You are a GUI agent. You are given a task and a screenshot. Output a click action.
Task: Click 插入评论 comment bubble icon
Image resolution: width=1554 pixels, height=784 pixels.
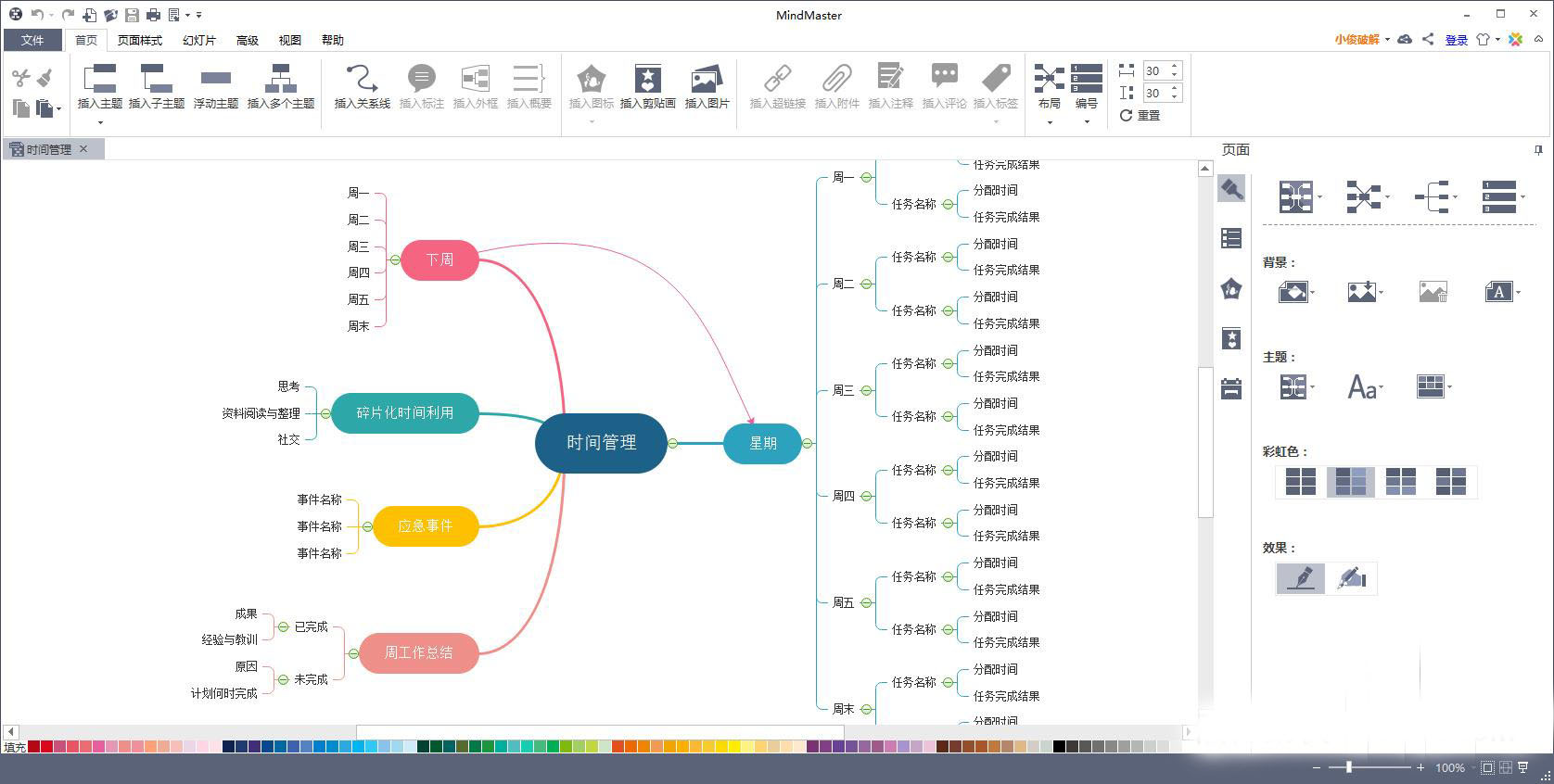pyautogui.click(x=944, y=77)
